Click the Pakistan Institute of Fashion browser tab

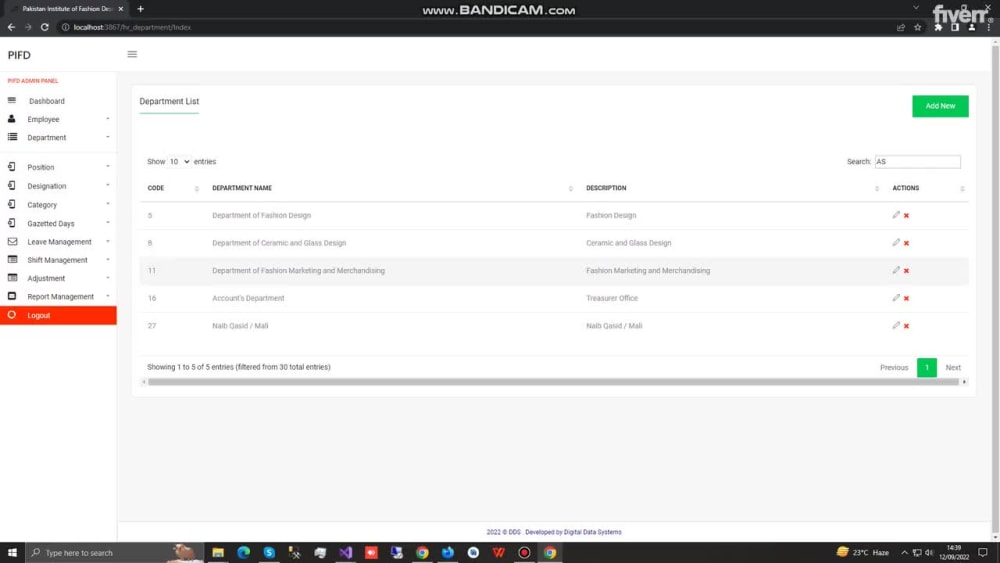tap(67, 9)
